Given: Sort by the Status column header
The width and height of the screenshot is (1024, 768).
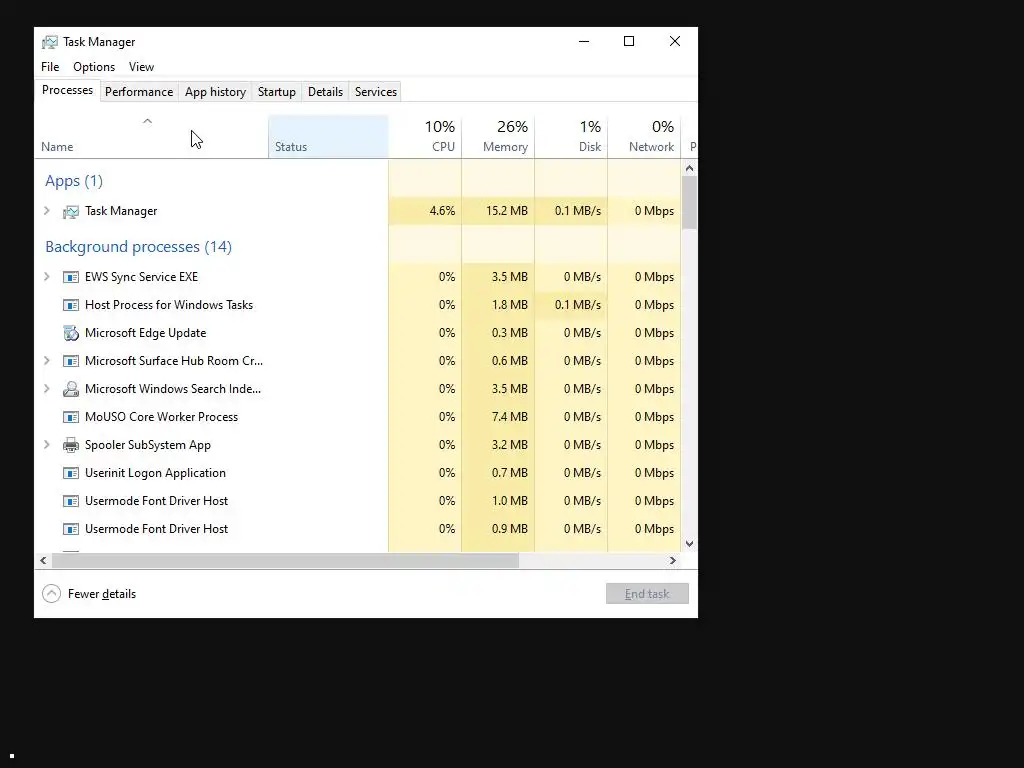Looking at the screenshot, I should (x=328, y=136).
